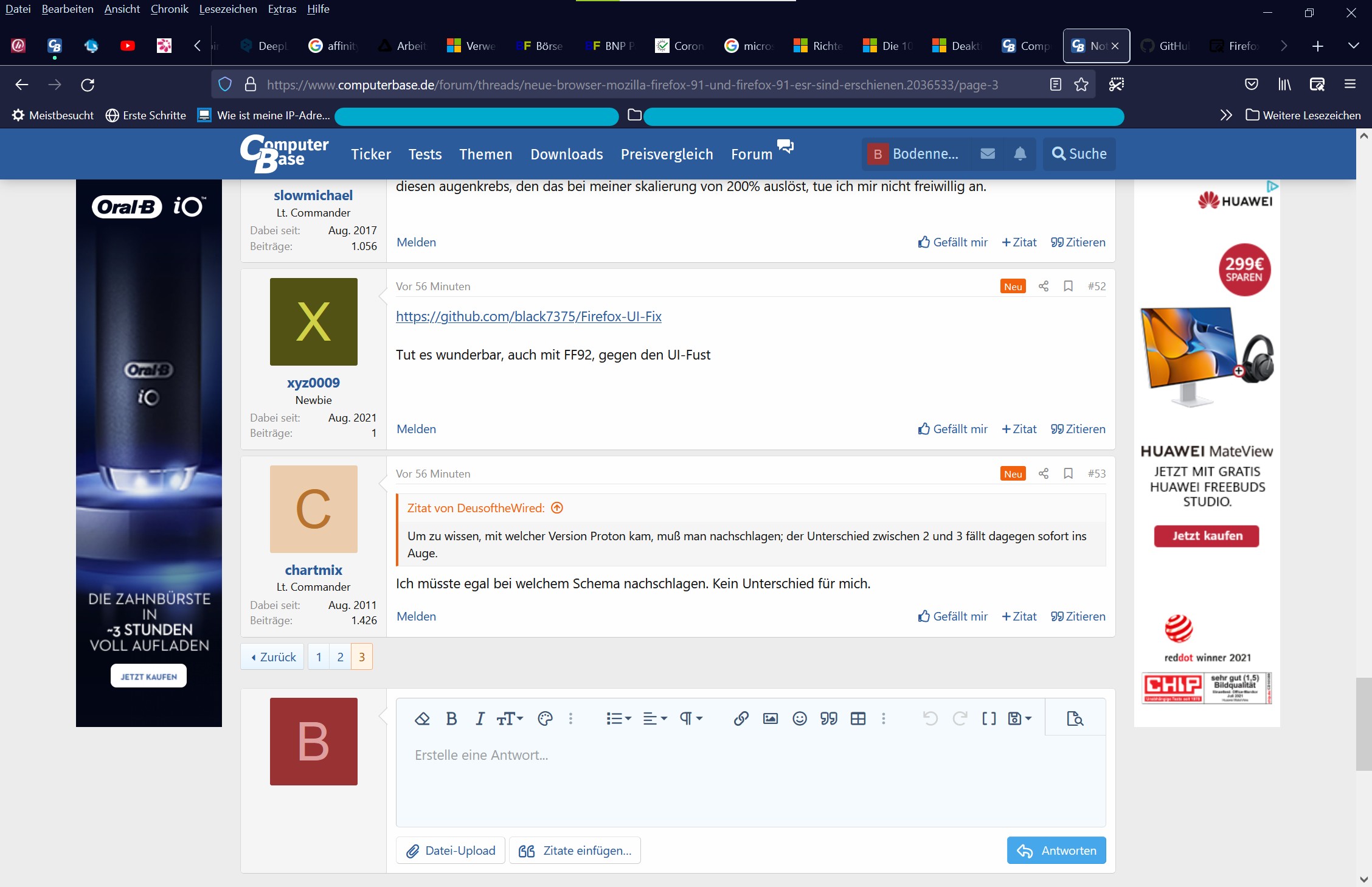Click share icon on post #52
This screenshot has height=887, width=1372.
(x=1044, y=286)
